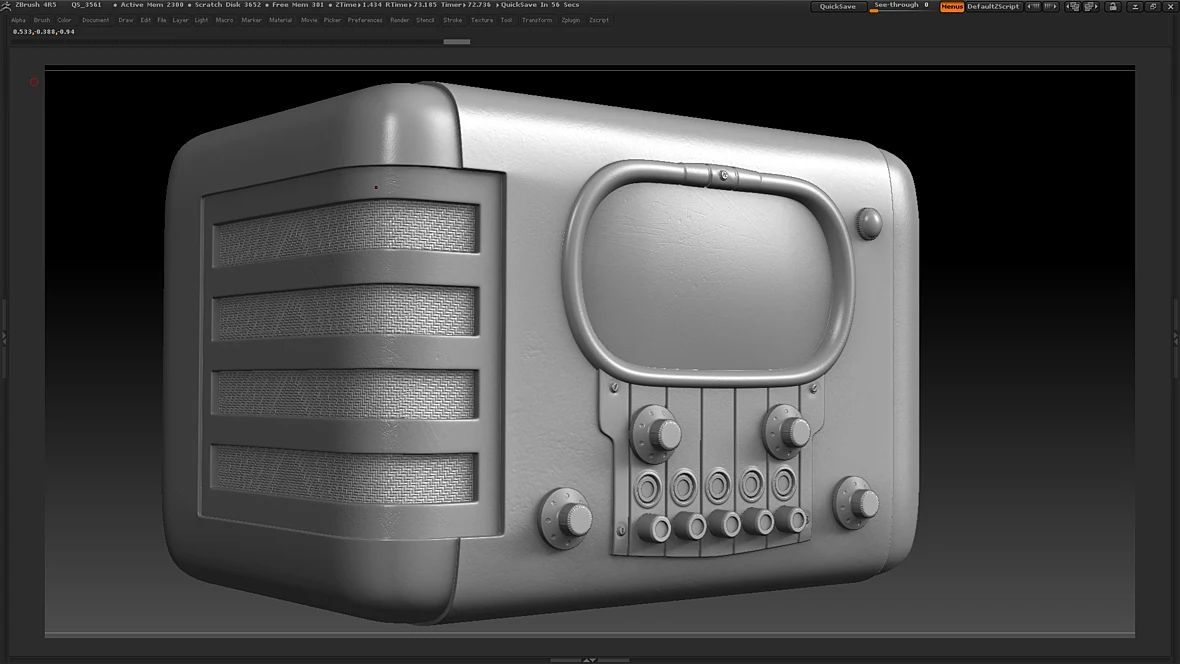Open the Zplugin menu
The image size is (1180, 664).
click(x=570, y=20)
